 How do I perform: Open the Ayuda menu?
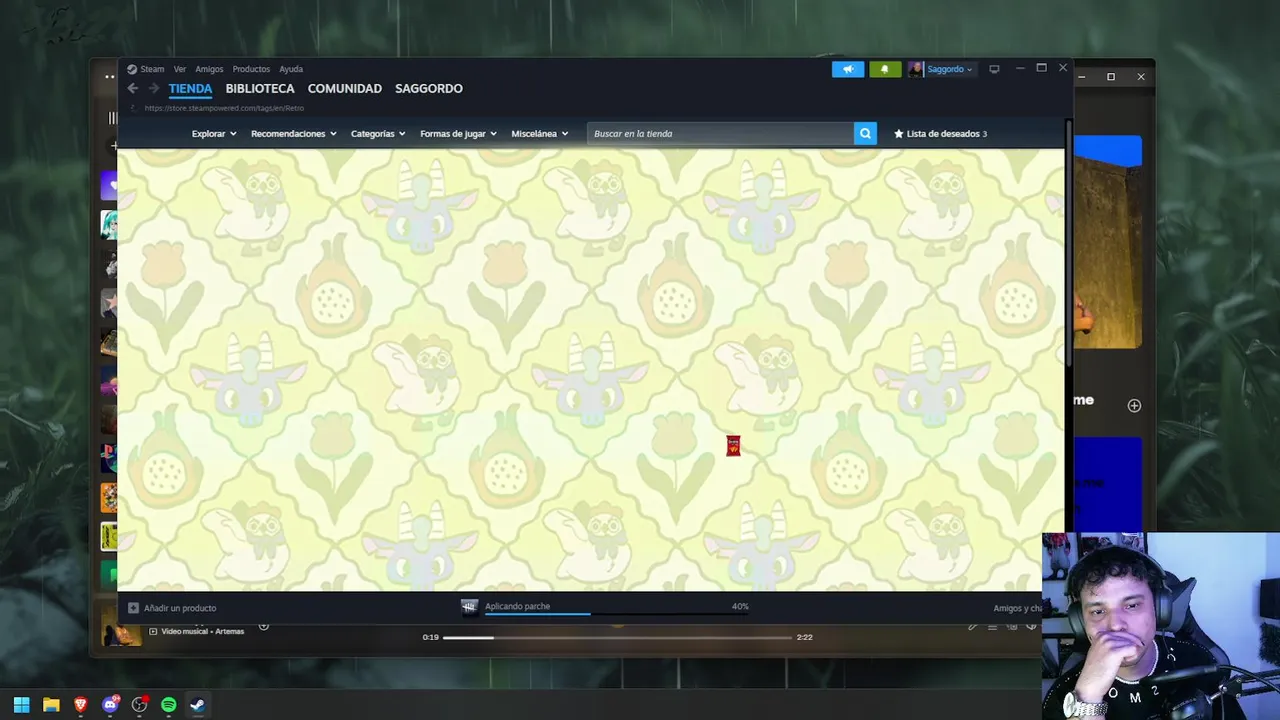tap(291, 69)
